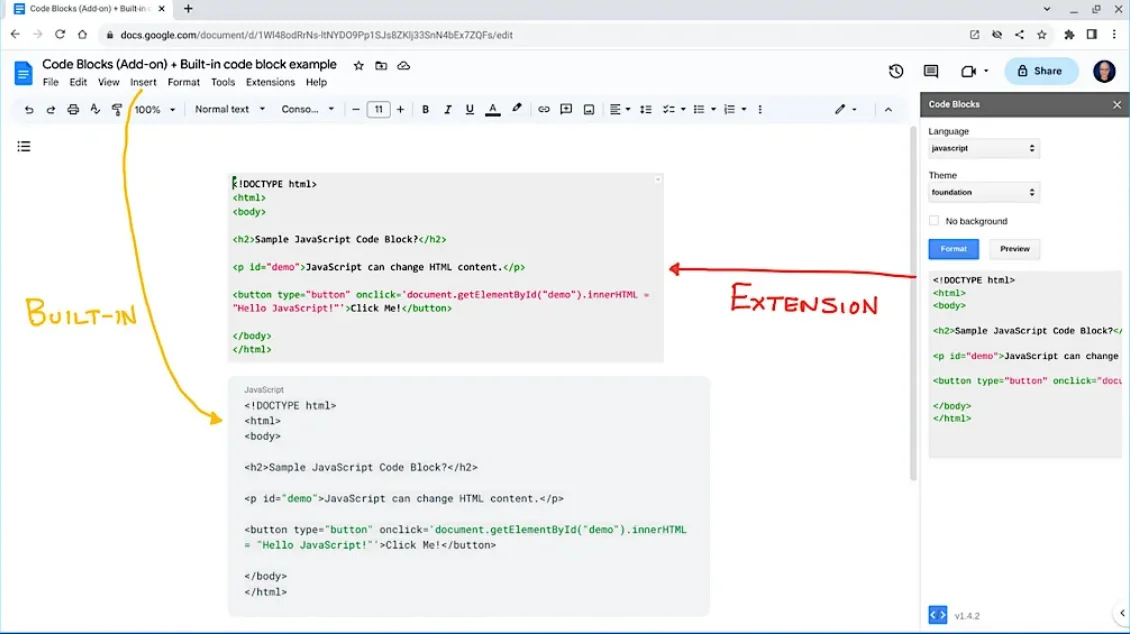Viewport: 1130px width, 634px height.
Task: Decrease font size with minus button
Action: (x=355, y=110)
